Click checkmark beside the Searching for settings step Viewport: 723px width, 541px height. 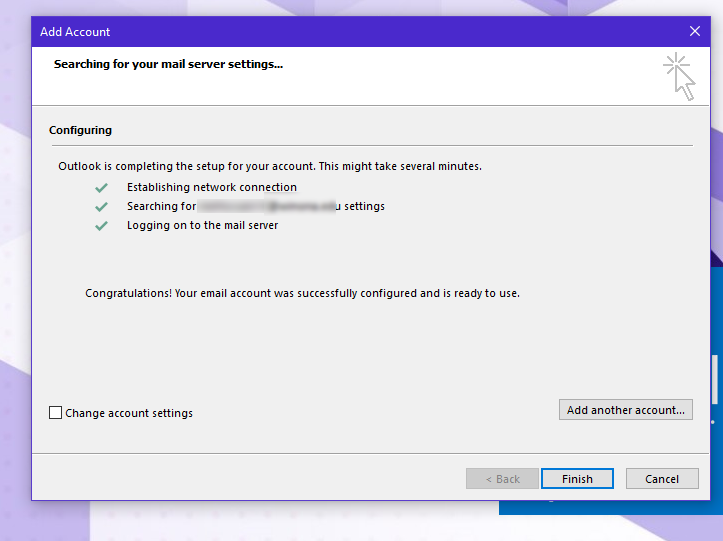tap(101, 206)
